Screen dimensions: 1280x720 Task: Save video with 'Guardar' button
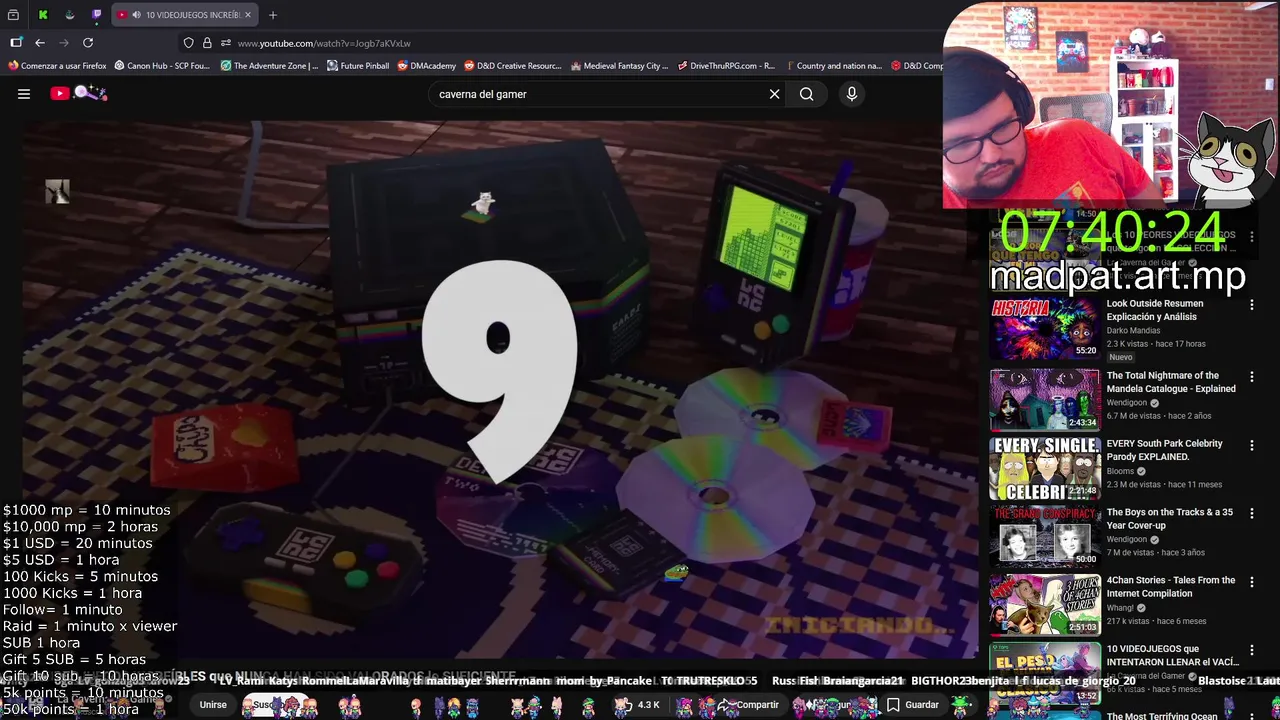(912, 705)
